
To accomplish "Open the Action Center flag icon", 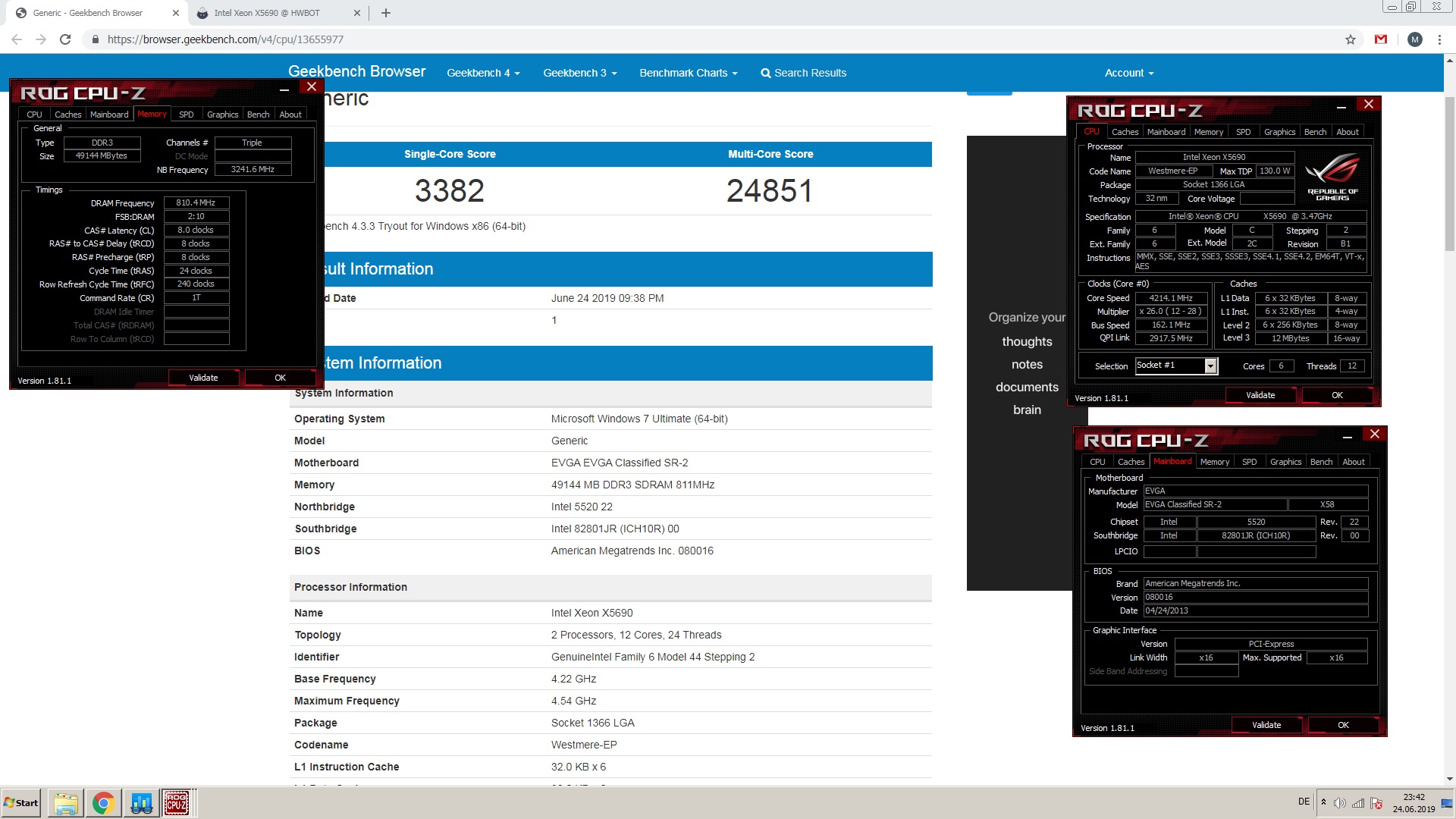I will click(x=1376, y=803).
